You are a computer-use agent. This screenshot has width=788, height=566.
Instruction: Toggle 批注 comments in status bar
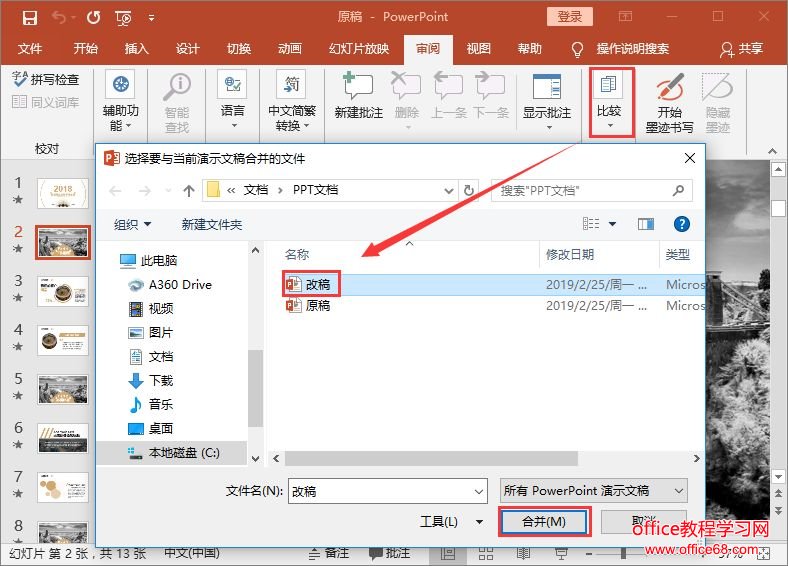tap(390, 553)
